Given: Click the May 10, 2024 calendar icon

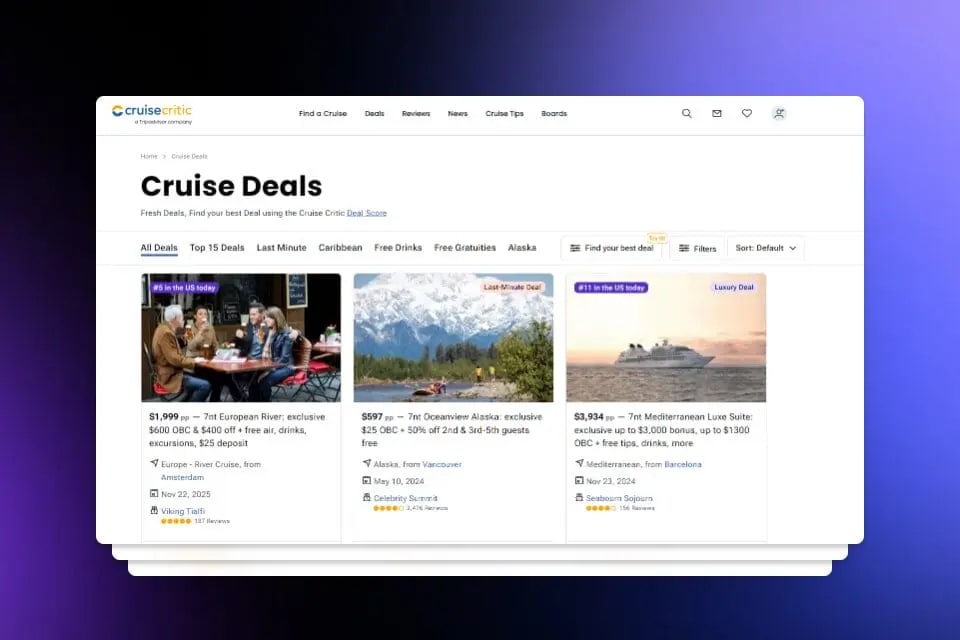Looking at the screenshot, I should (366, 480).
